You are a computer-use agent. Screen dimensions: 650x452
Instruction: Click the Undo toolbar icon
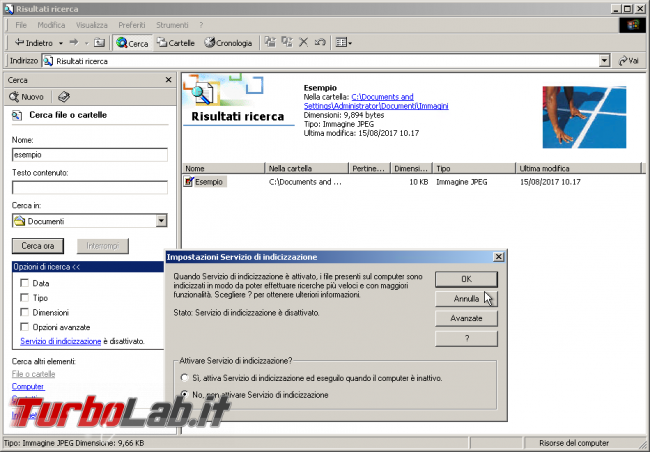pyautogui.click(x=320, y=42)
